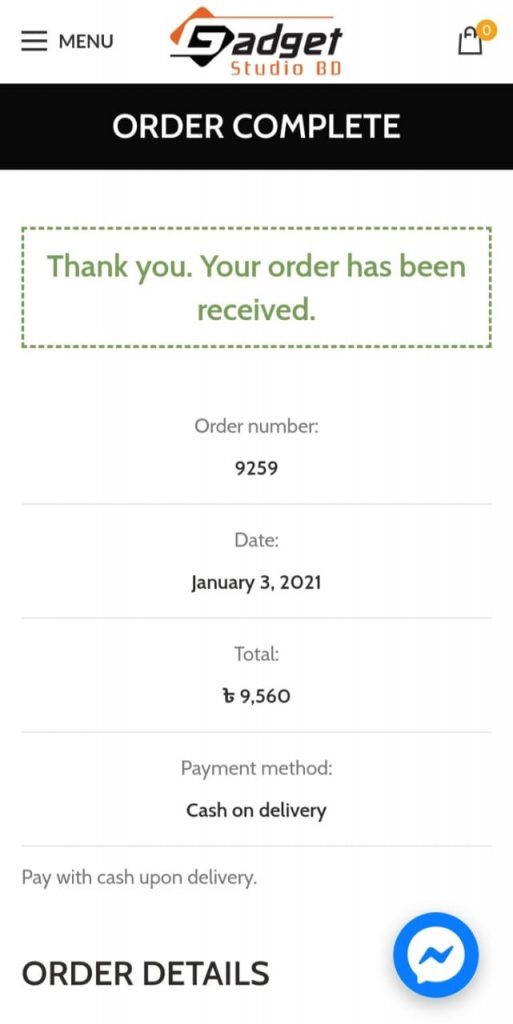
Task: Click the Date label
Action: pyautogui.click(x=256, y=540)
